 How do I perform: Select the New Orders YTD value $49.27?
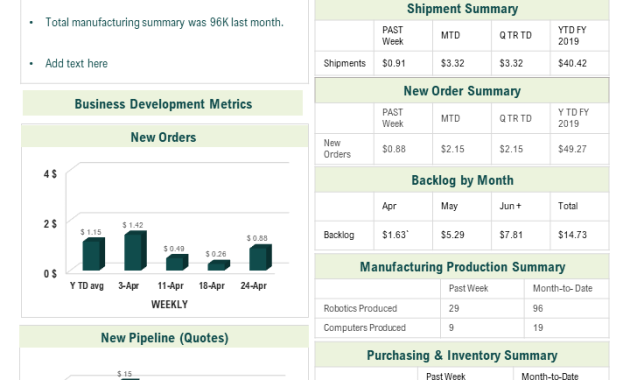point(573,149)
